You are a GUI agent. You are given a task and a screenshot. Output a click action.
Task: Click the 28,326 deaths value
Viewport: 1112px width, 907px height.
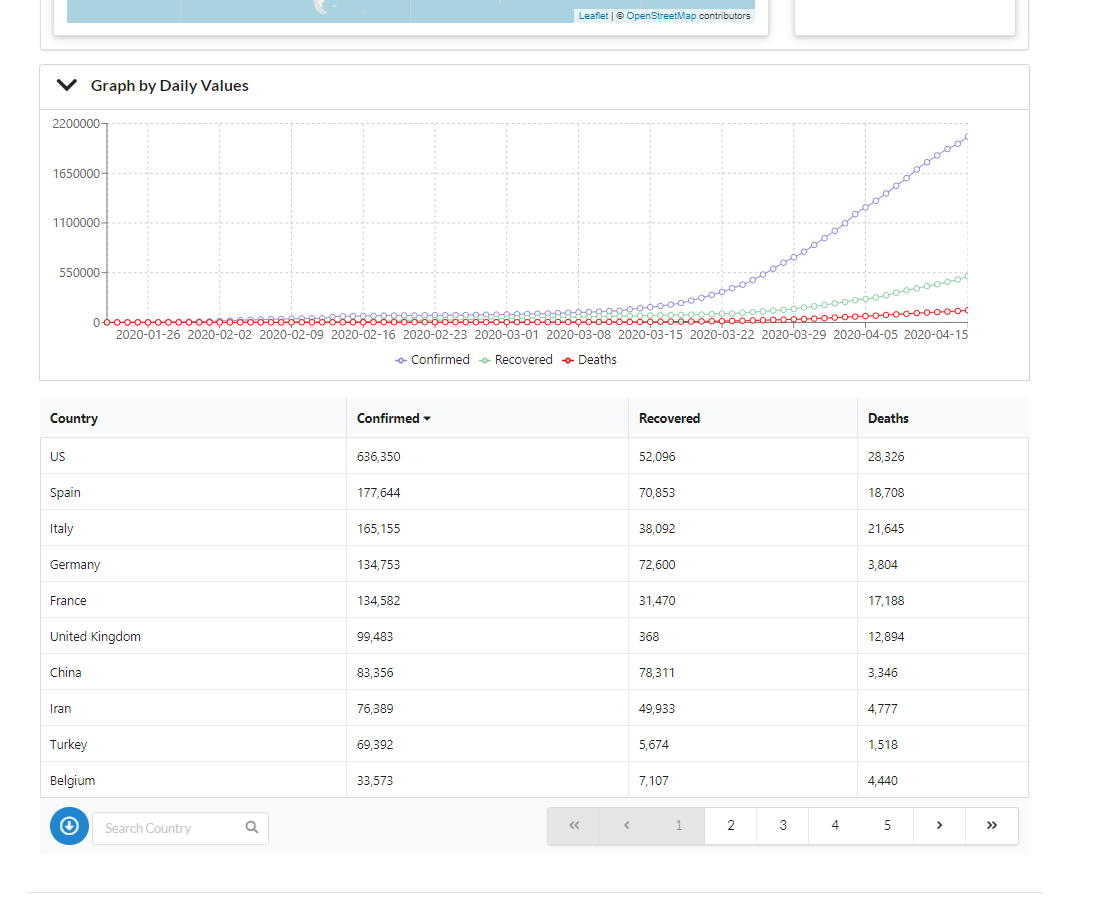coord(886,457)
